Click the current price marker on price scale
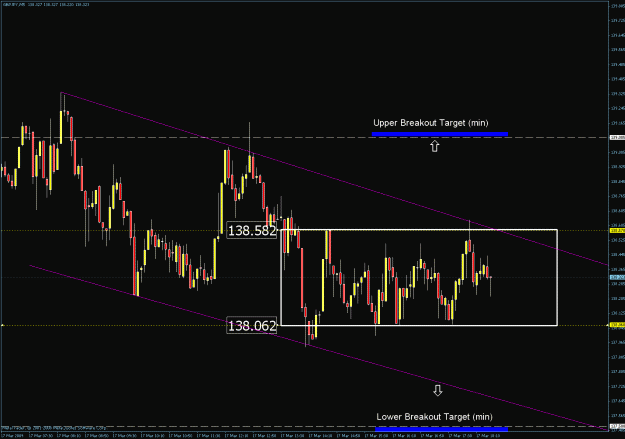The width and height of the screenshot is (625, 439). tap(617, 277)
